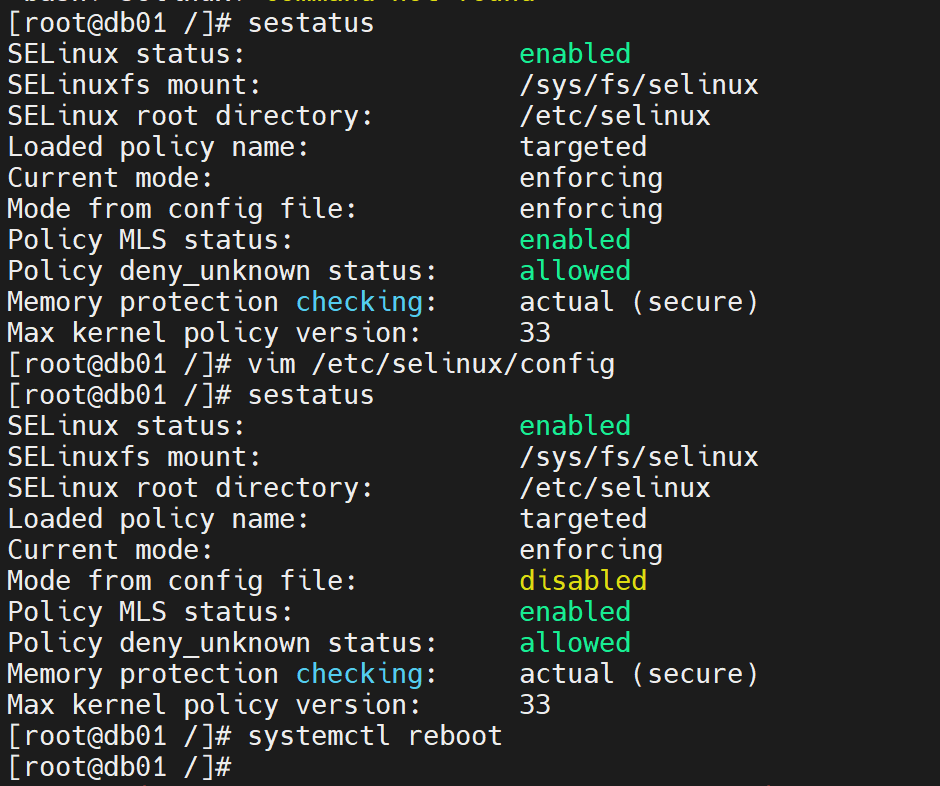This screenshot has height=786, width=940.
Task: Click "enforcing" Current mode value, first output
Action: [x=590, y=179]
